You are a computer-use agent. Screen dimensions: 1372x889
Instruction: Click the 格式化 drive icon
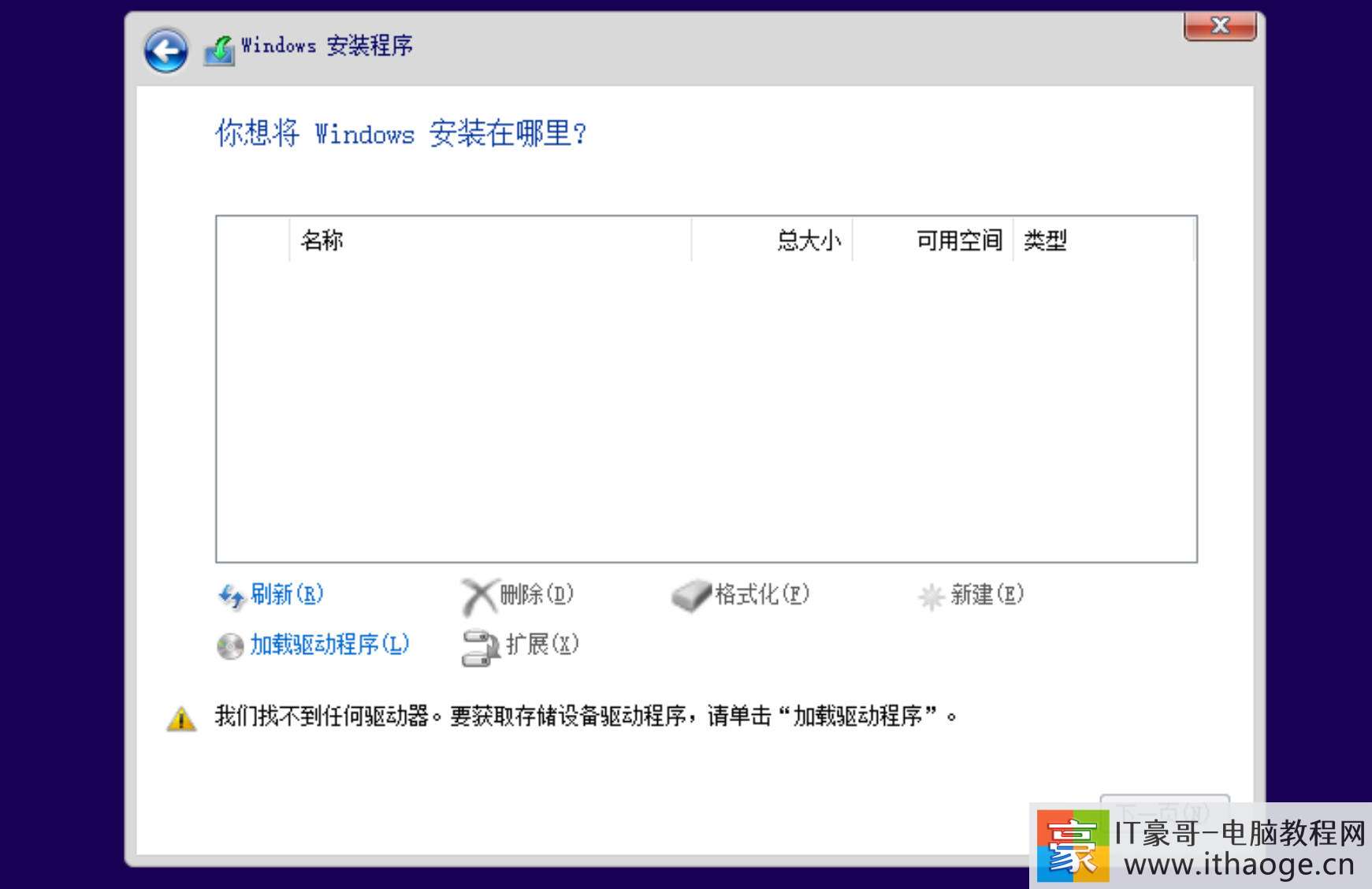(690, 597)
